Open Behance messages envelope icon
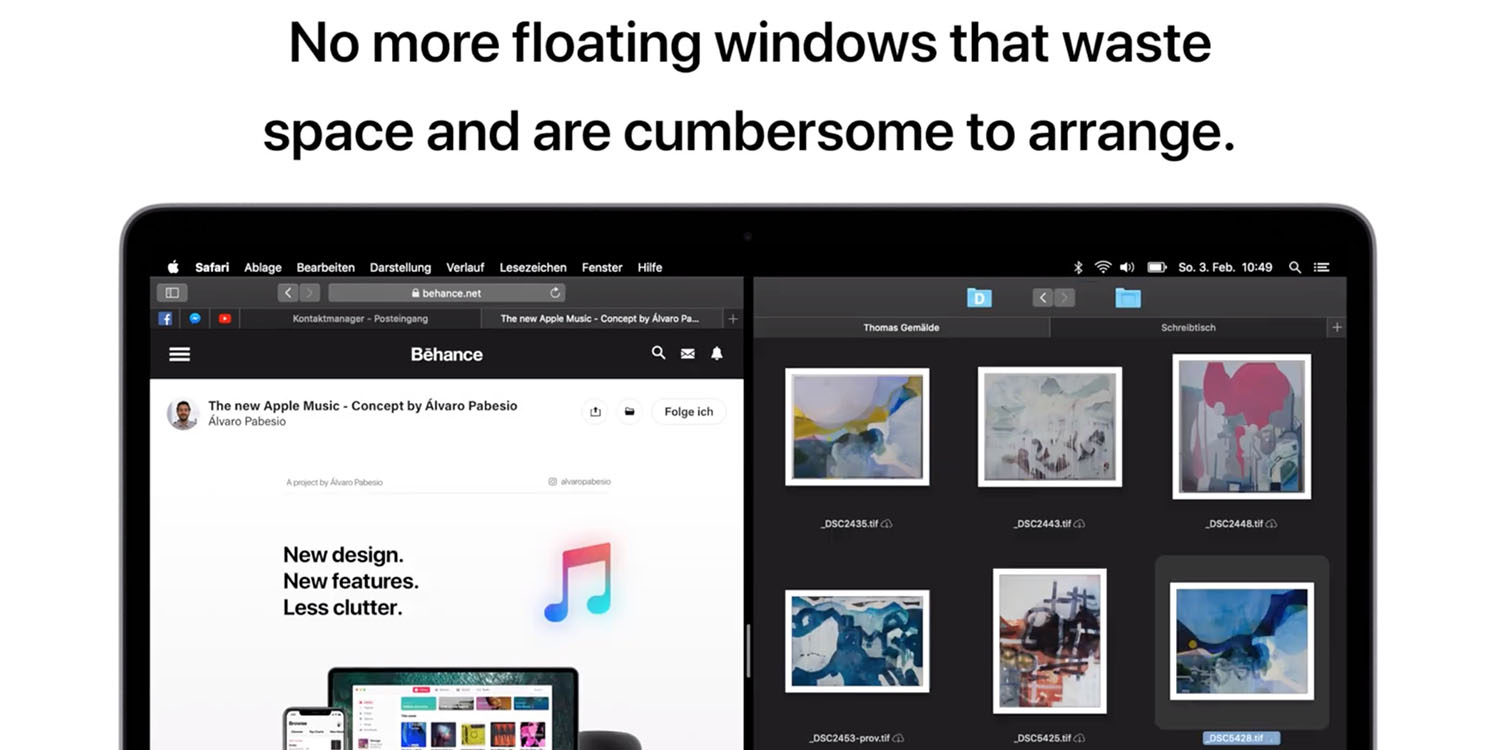Viewport: 1500px width, 750px height. (x=688, y=354)
